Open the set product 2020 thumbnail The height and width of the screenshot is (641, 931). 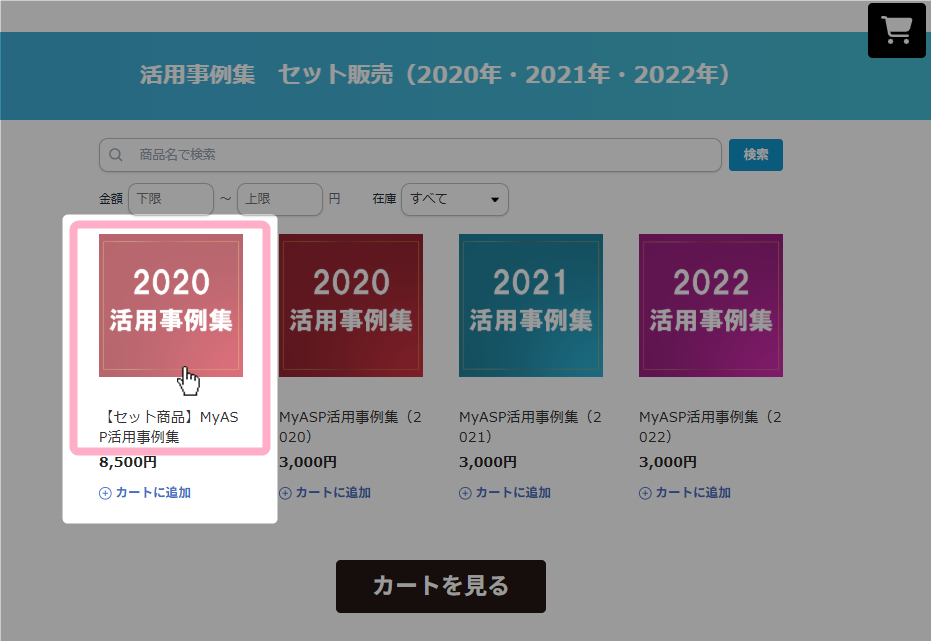(x=171, y=305)
